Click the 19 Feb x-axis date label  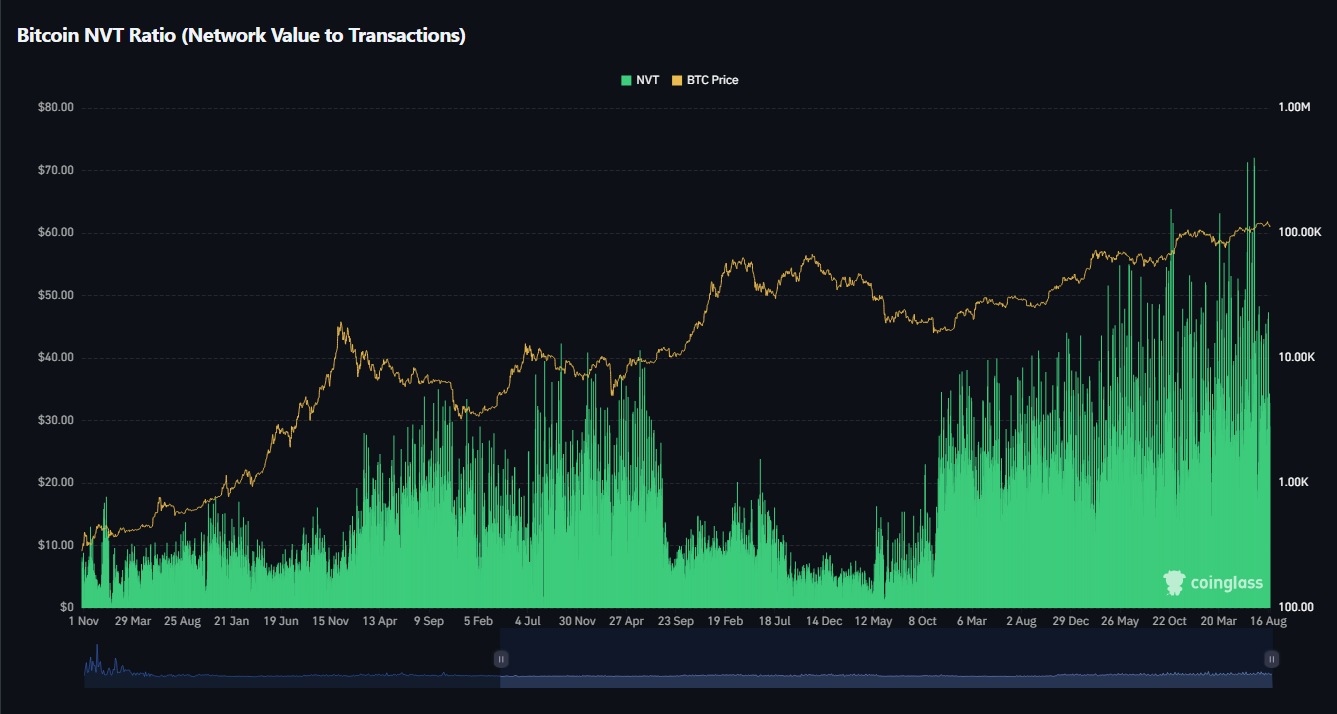coord(725,621)
